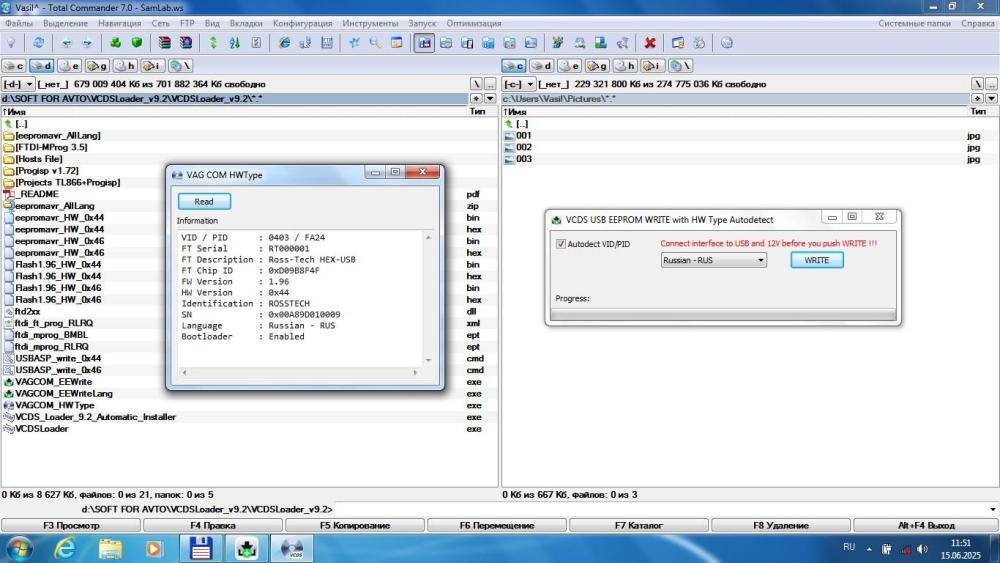Click the blue star toolbar icon
The width and height of the screenshot is (1000, 563).
coord(354,43)
